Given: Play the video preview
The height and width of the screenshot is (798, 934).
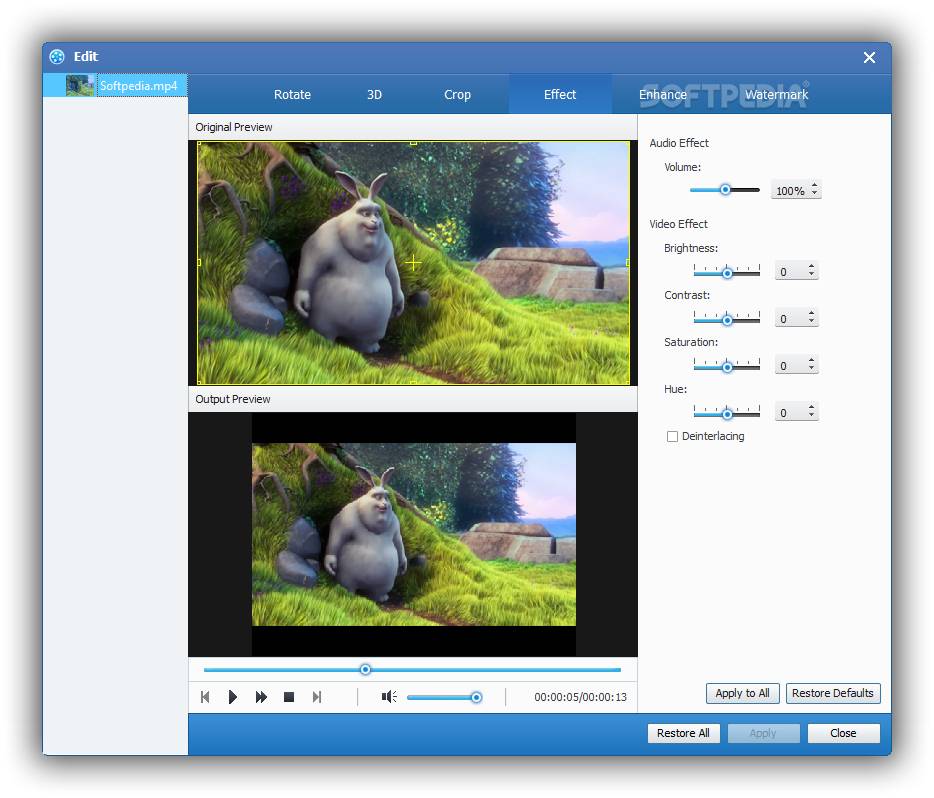Looking at the screenshot, I should point(233,697).
